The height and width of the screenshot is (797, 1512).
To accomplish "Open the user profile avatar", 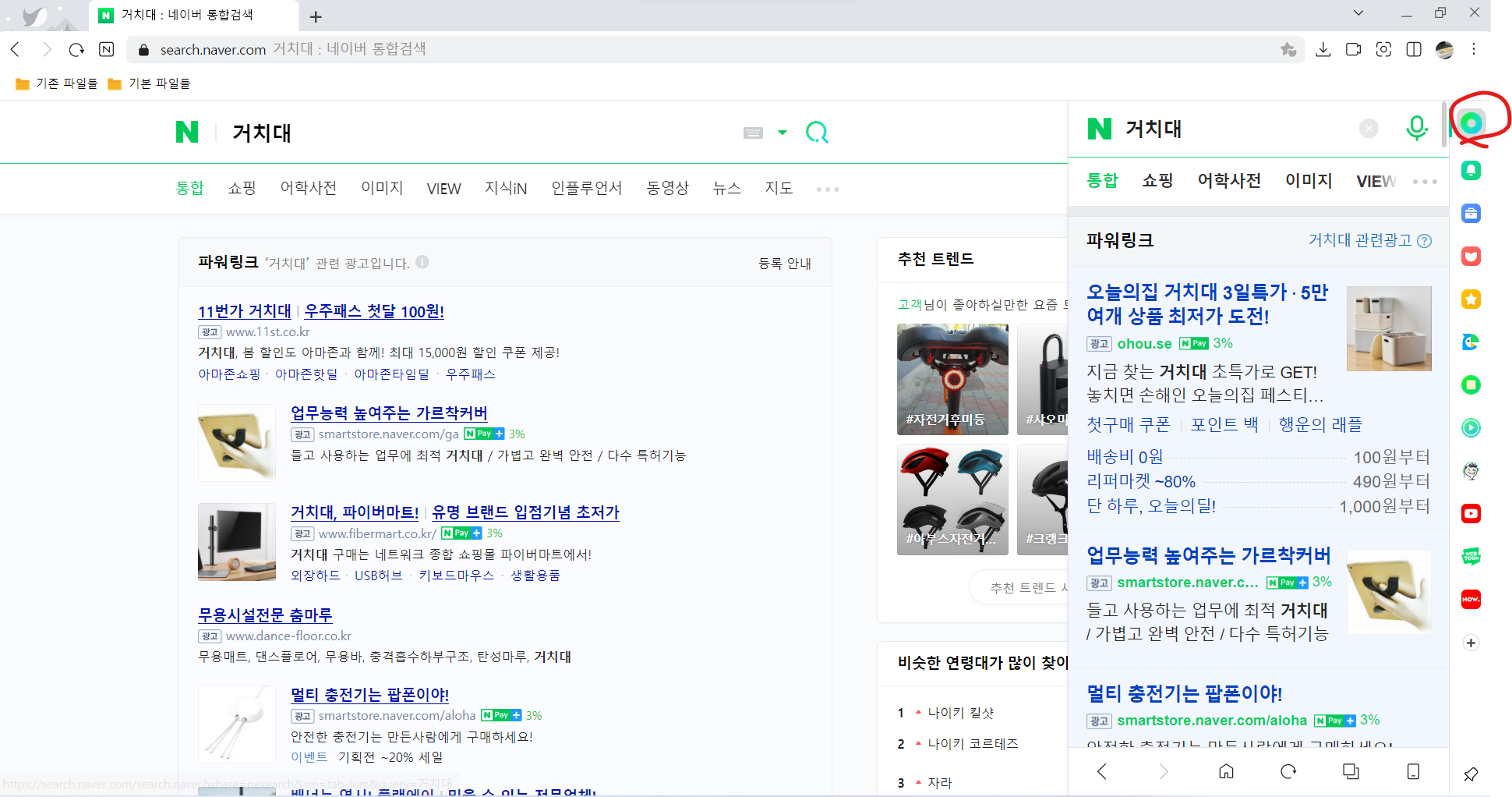I will (1444, 50).
